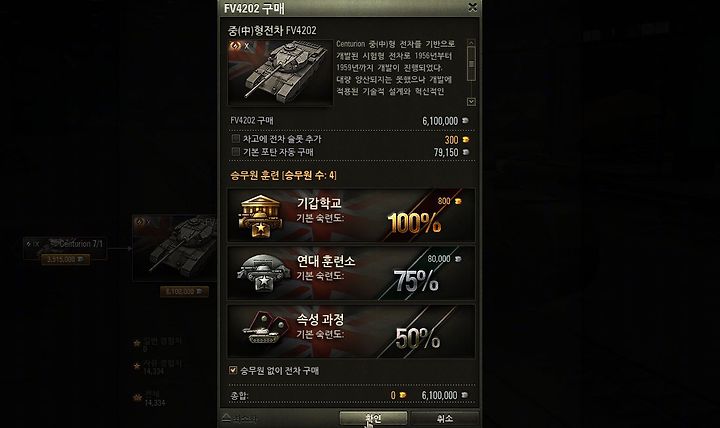The width and height of the screenshot is (720, 428).
Task: Click the credits icon beside 6,100,000 purchase price
Action: click(x=465, y=121)
